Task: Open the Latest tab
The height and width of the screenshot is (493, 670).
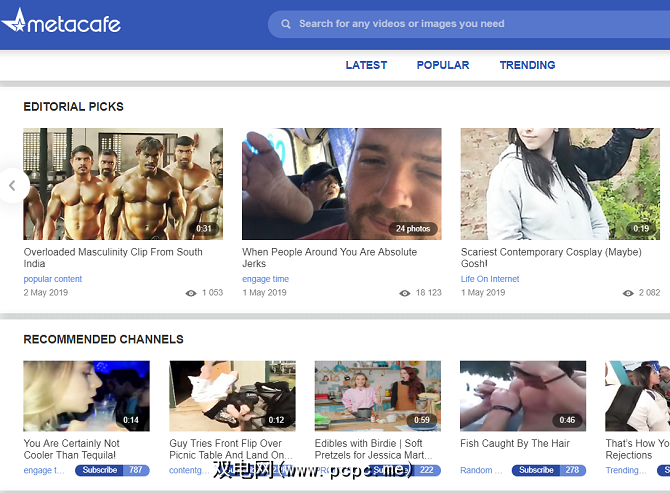Action: (366, 65)
